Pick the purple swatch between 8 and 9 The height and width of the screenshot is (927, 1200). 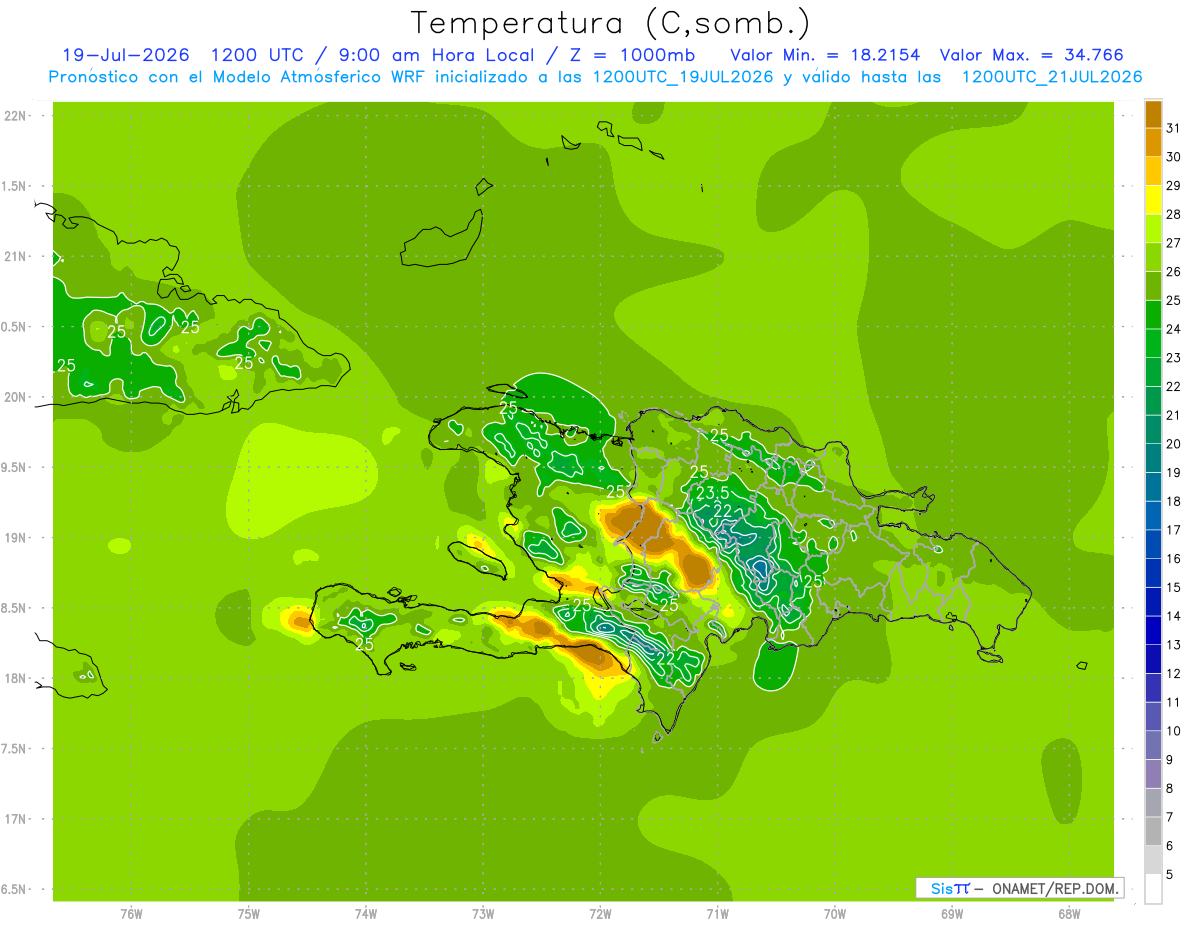tap(1153, 774)
